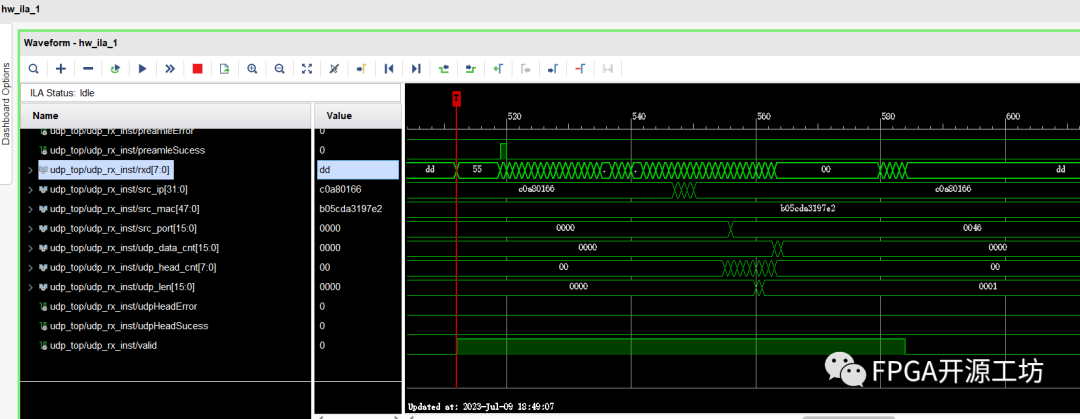This screenshot has width=1080, height=419.
Task: Toggle auto re-trigger mode
Action: pyautogui.click(x=115, y=69)
